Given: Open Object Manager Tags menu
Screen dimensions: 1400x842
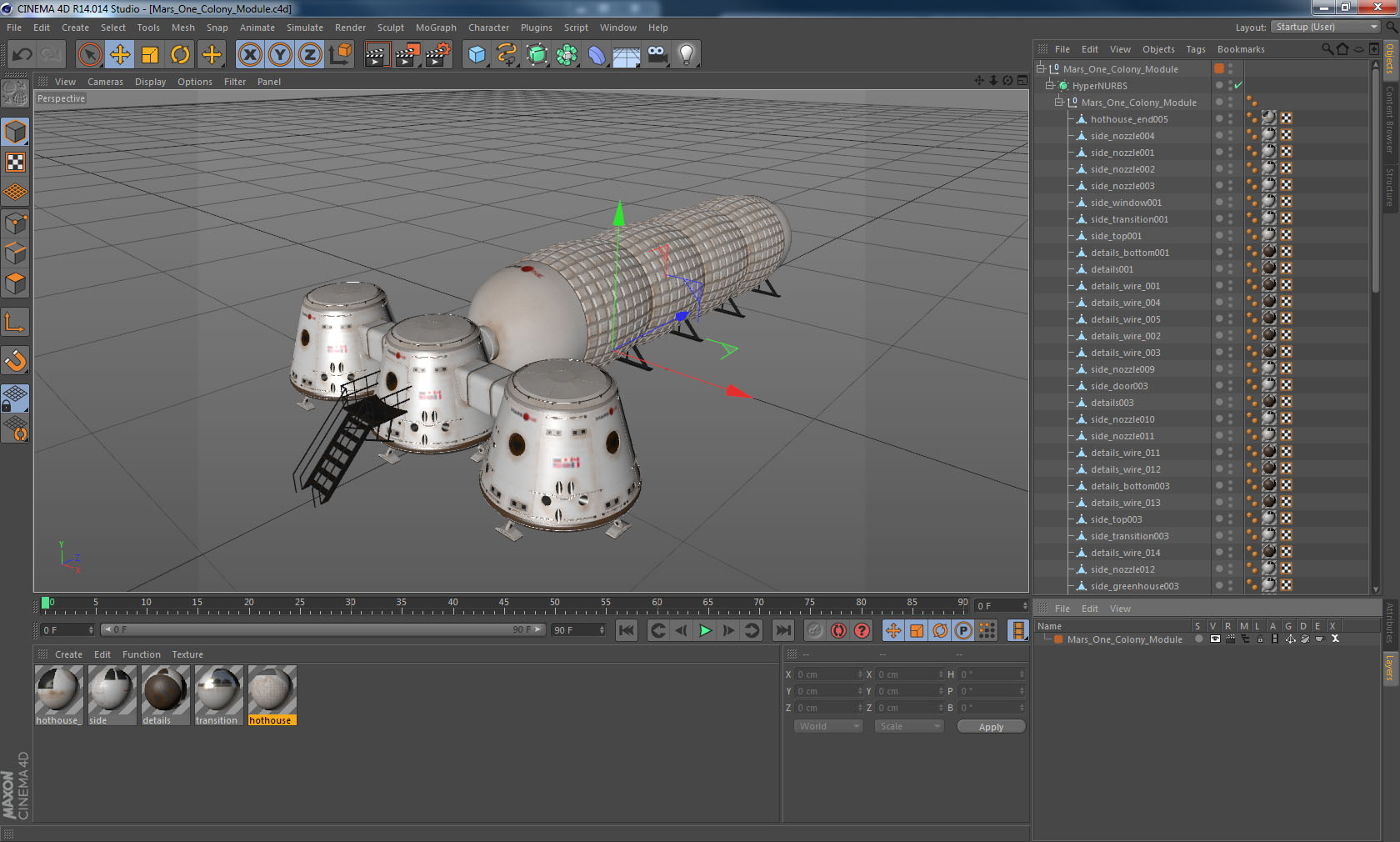Looking at the screenshot, I should click(1196, 49).
